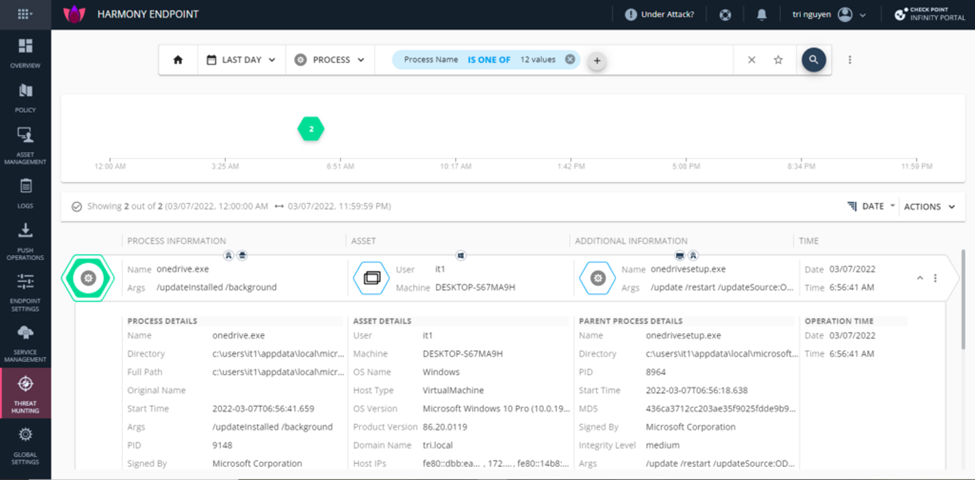Open the tri nguyen user menu
The width and height of the screenshot is (975, 480).
829,14
